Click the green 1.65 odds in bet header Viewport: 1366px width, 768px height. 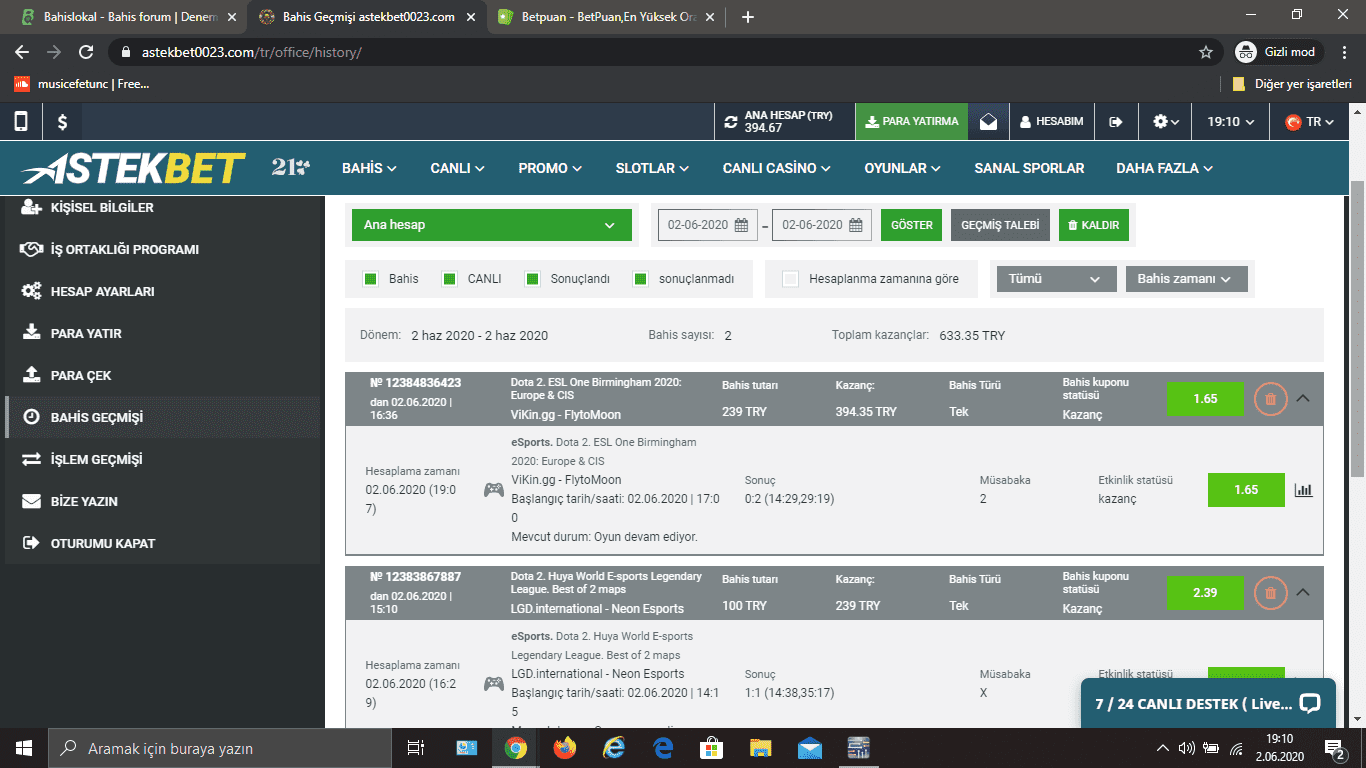click(x=1205, y=398)
